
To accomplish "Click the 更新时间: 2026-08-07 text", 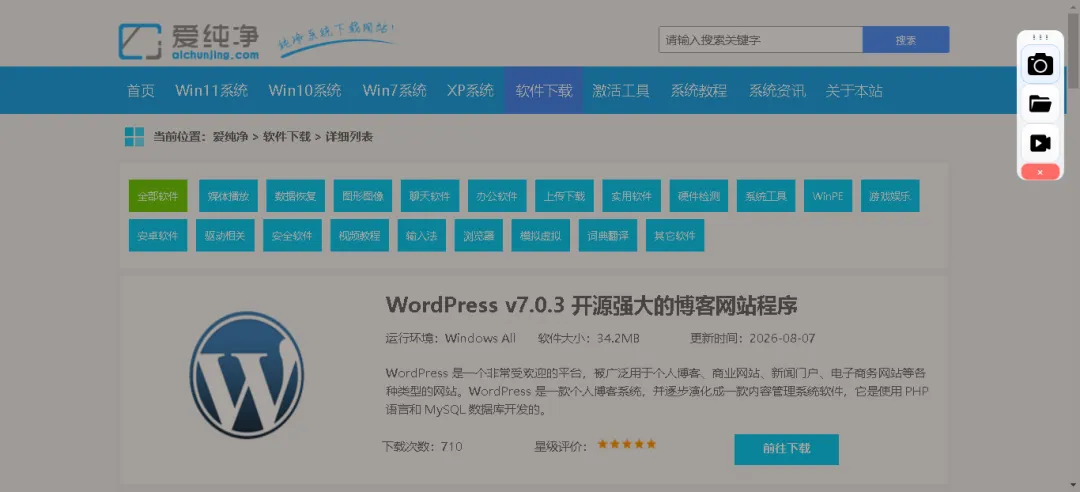I will coord(753,338).
